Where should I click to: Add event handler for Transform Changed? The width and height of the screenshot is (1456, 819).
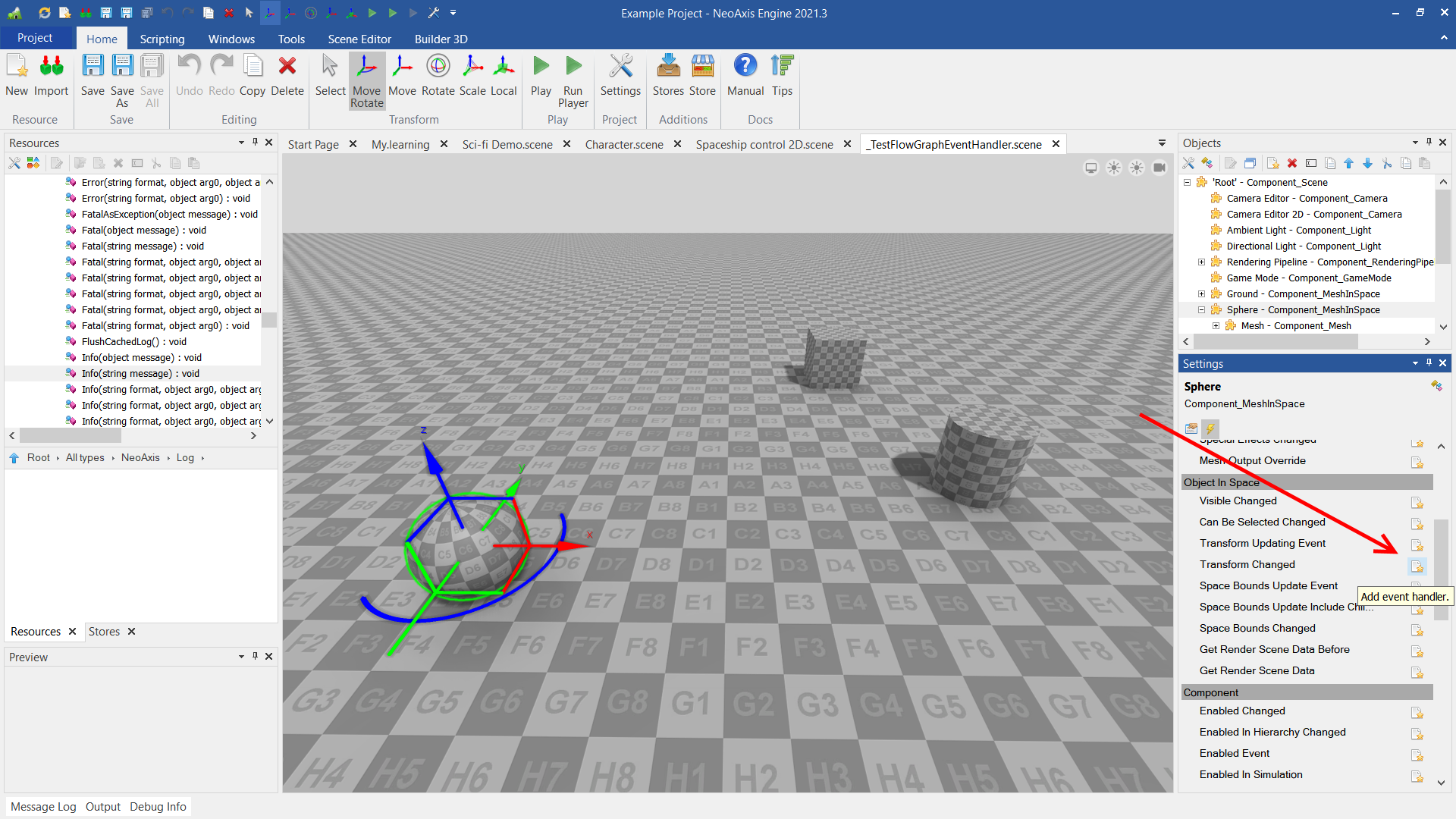click(x=1417, y=566)
